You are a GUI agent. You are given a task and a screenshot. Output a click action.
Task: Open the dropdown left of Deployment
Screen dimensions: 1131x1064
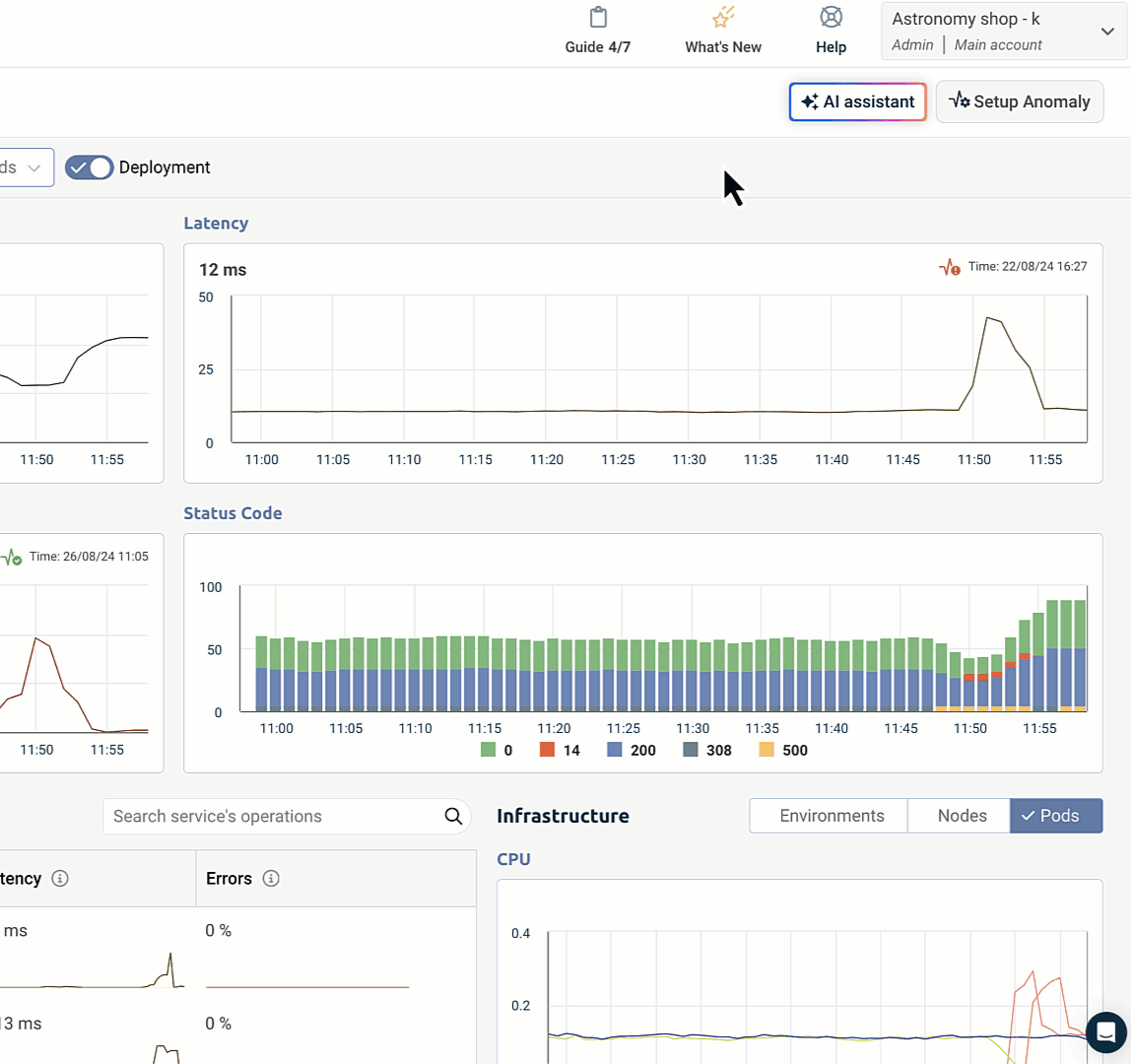[x=26, y=167]
